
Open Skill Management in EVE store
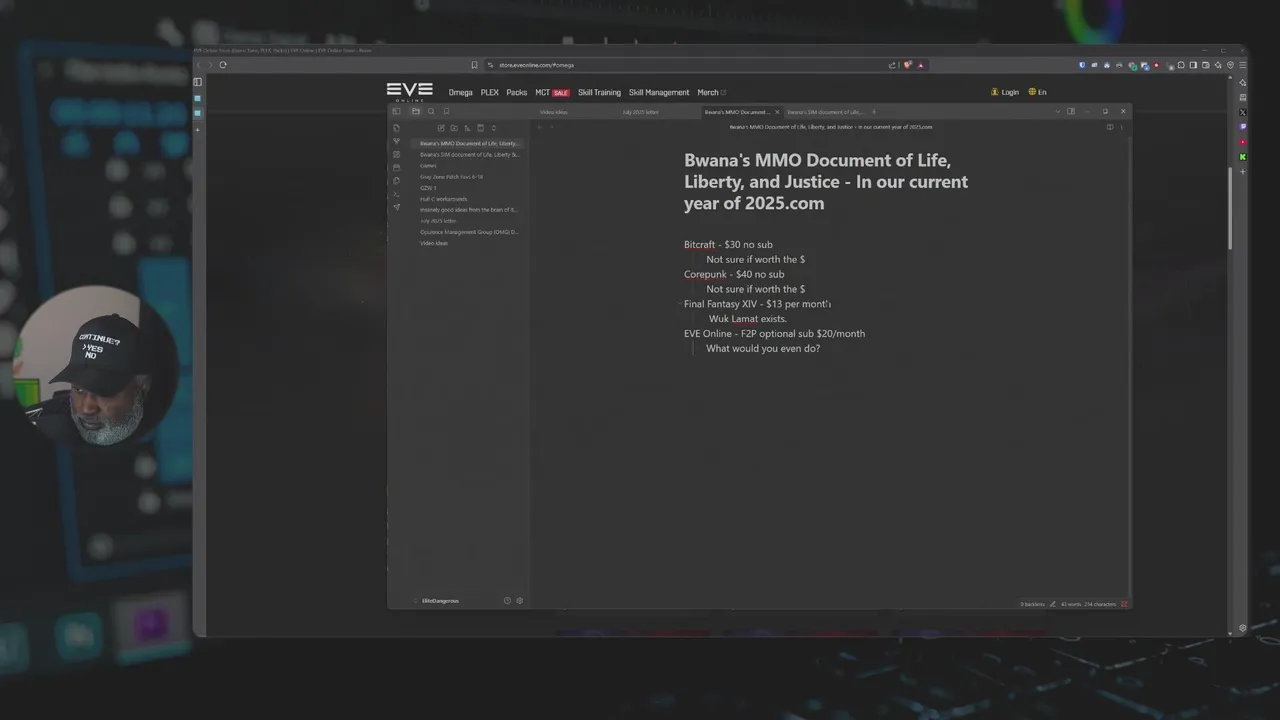(x=659, y=92)
